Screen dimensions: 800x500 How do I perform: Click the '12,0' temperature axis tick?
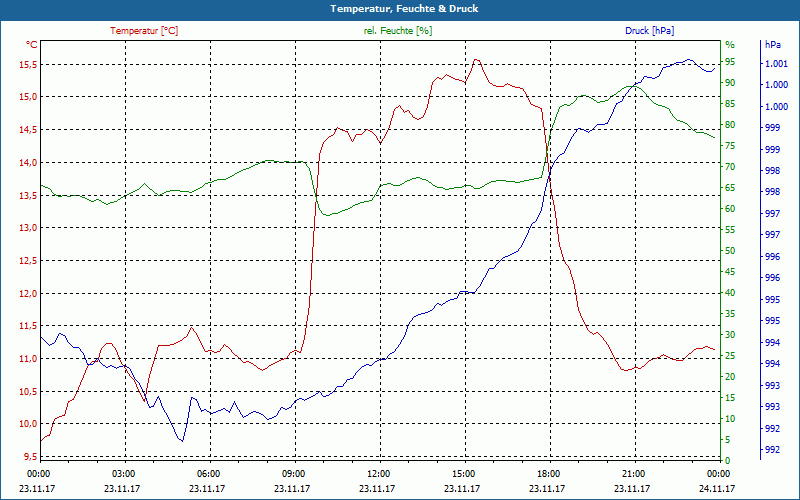28,293
